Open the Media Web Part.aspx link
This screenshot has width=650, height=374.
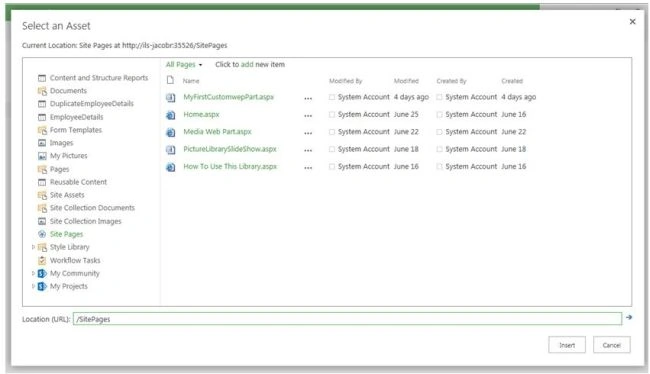coord(218,132)
